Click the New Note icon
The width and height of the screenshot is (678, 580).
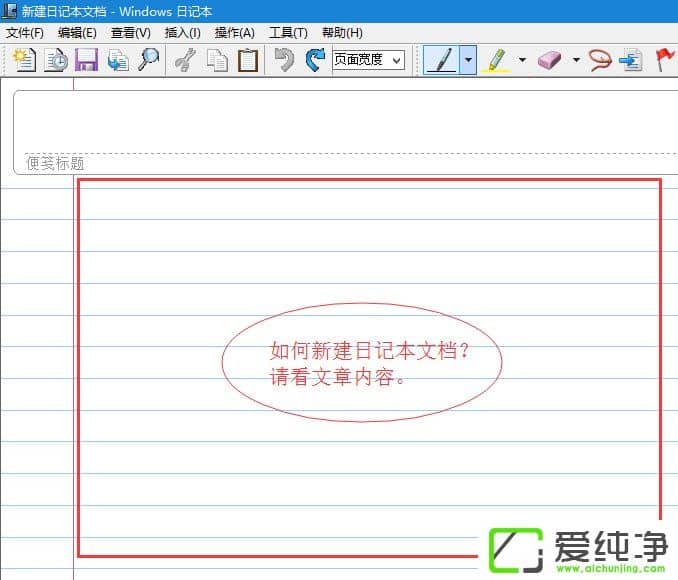pyautogui.click(x=25, y=60)
